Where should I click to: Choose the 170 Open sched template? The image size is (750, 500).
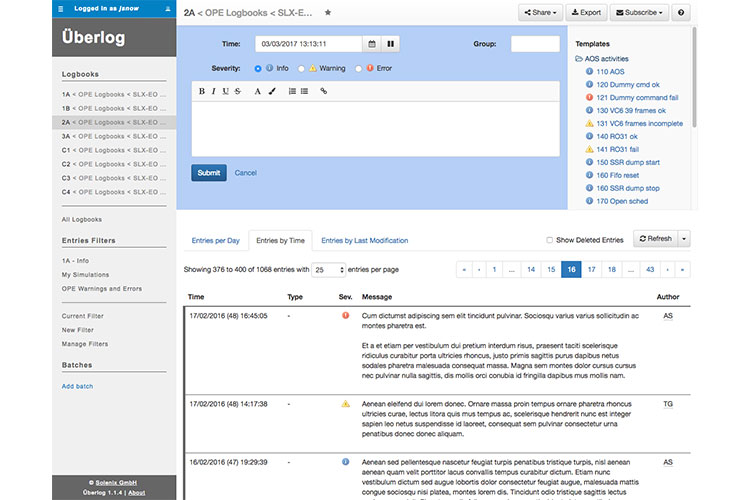(622, 201)
